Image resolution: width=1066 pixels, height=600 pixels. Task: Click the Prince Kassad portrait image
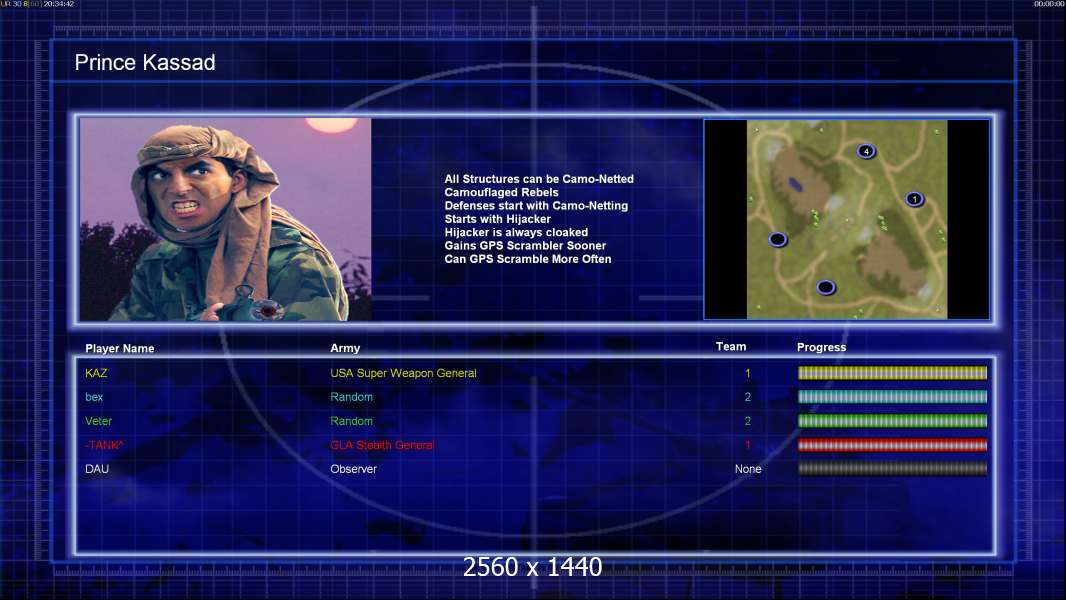(x=226, y=219)
